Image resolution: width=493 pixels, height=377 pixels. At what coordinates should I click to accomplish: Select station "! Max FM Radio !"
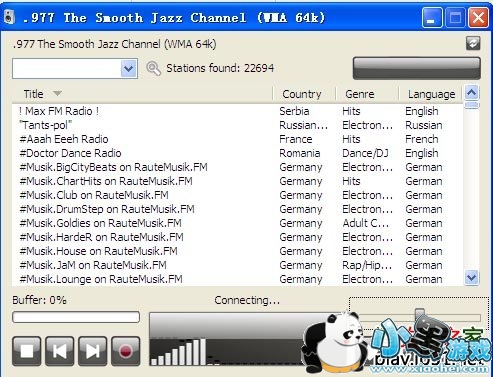[x=237, y=111]
